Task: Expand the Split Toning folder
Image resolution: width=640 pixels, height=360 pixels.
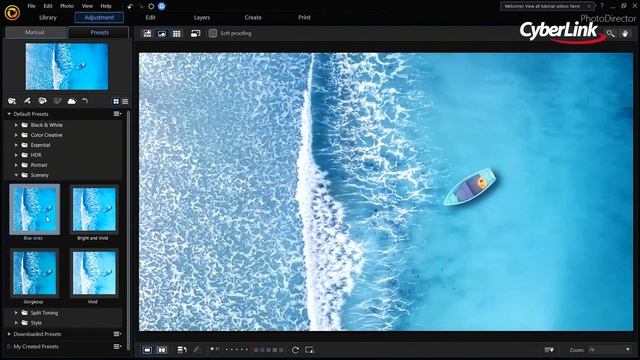Action: click(16, 313)
